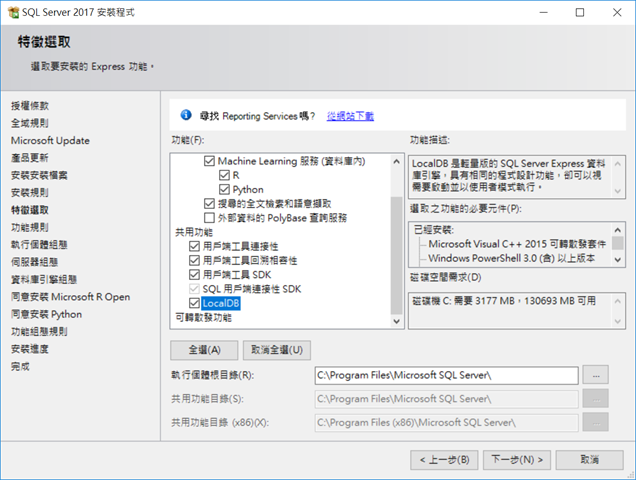
Task: Click the blue information icon
Action: tap(186, 116)
